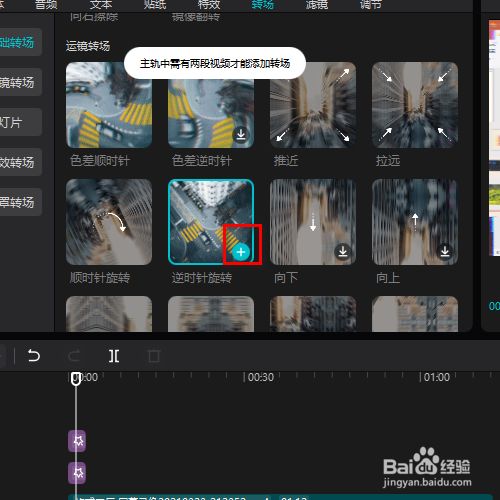Preview the 向上 transition thumbnail
The width and height of the screenshot is (500, 500).
[x=415, y=222]
